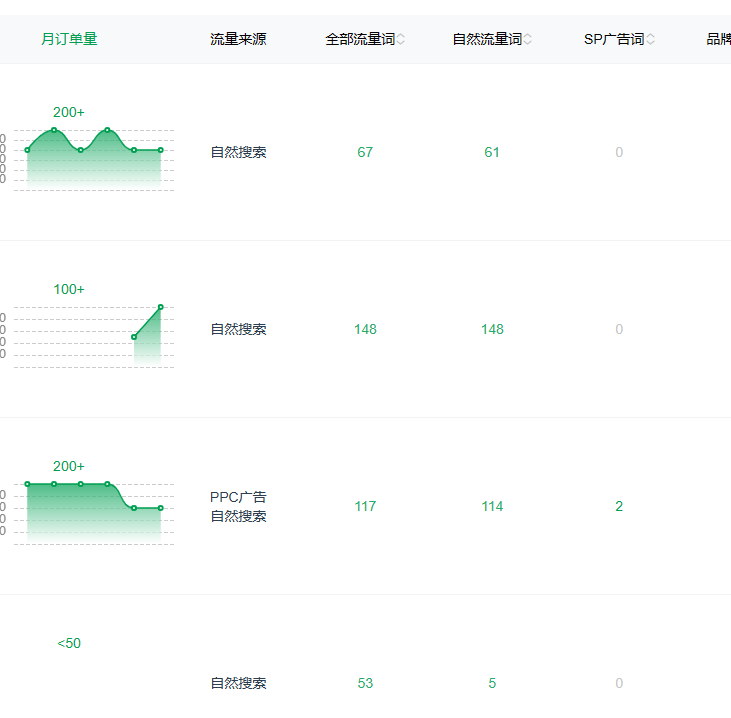Select the 流量来源 column header

[238, 40]
